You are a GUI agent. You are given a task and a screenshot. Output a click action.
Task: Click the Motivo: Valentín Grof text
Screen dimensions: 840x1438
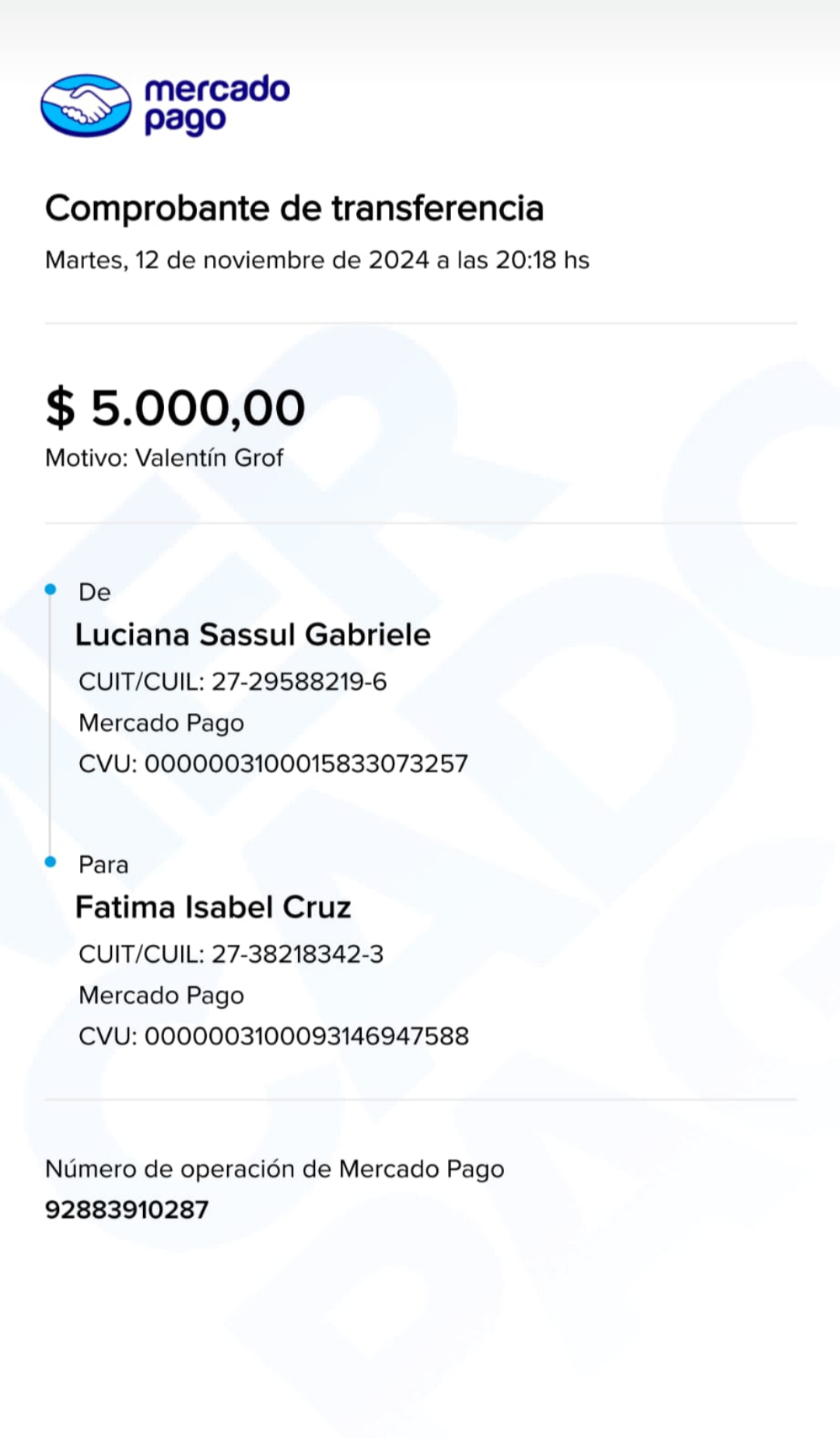tap(164, 457)
